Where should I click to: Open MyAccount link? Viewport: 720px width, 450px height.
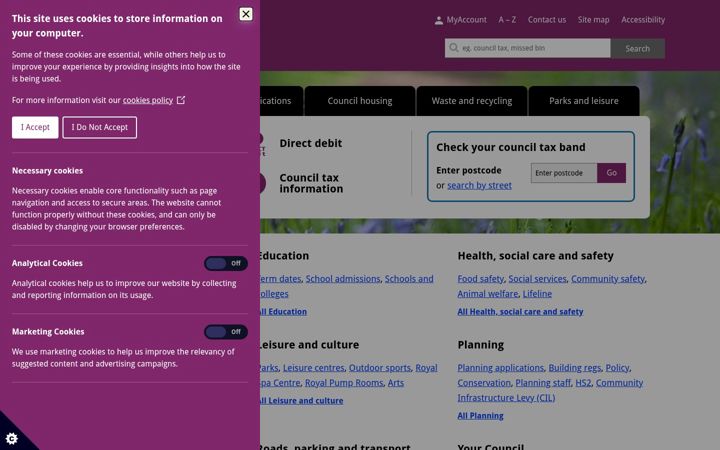(467, 20)
